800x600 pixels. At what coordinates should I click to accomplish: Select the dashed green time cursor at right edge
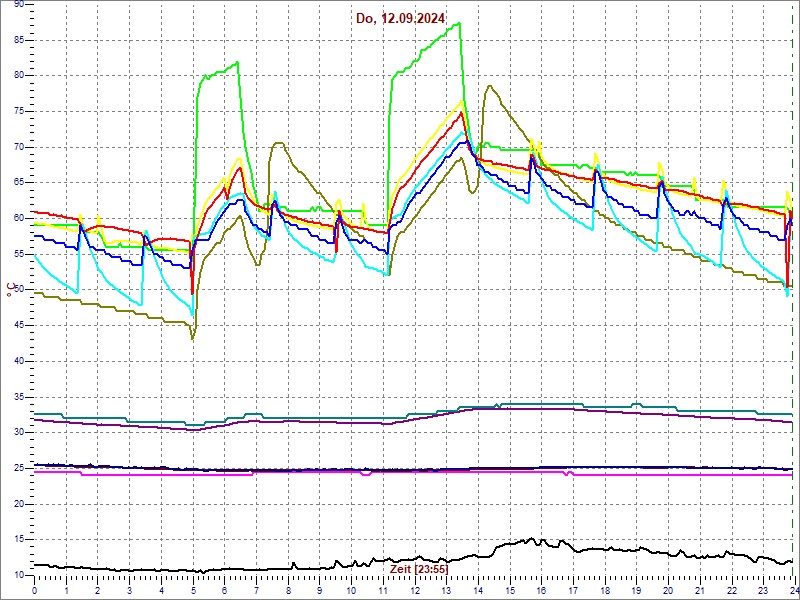(x=792, y=300)
